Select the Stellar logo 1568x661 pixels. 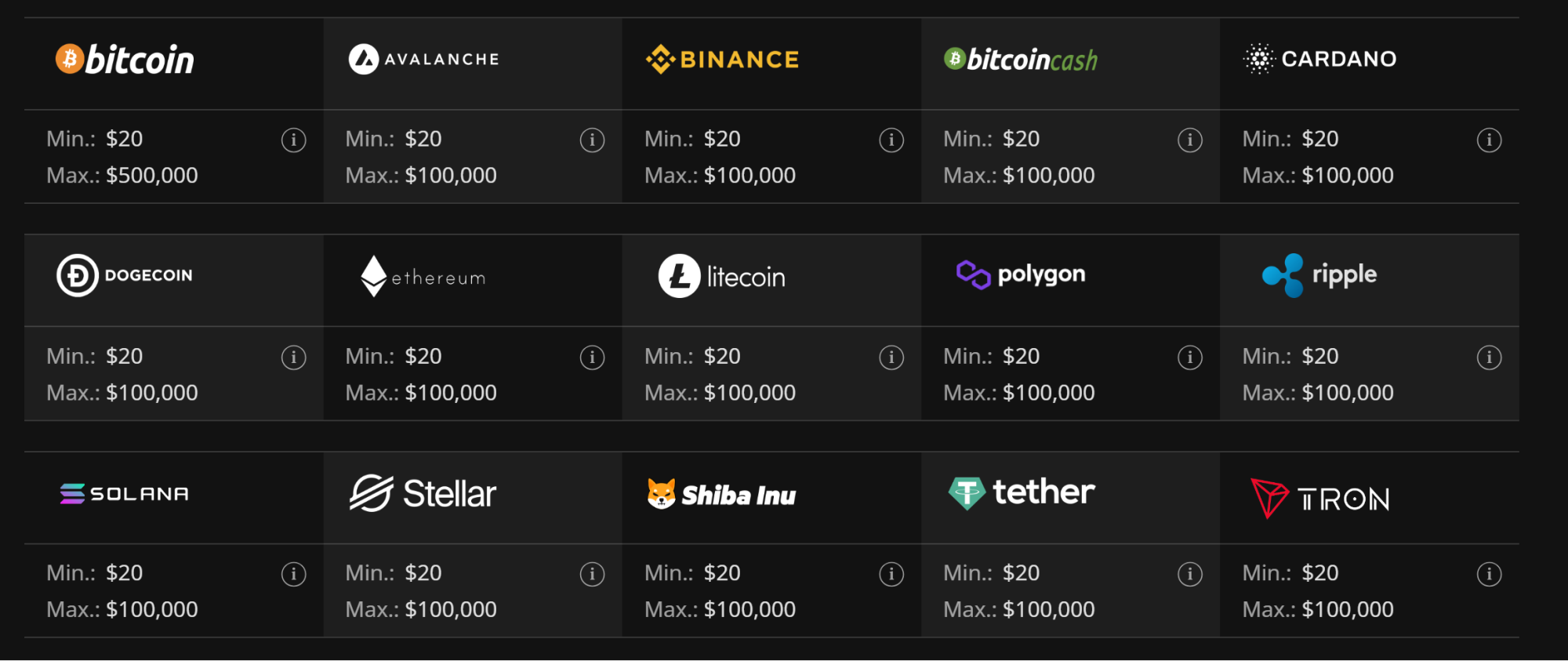pos(423,493)
